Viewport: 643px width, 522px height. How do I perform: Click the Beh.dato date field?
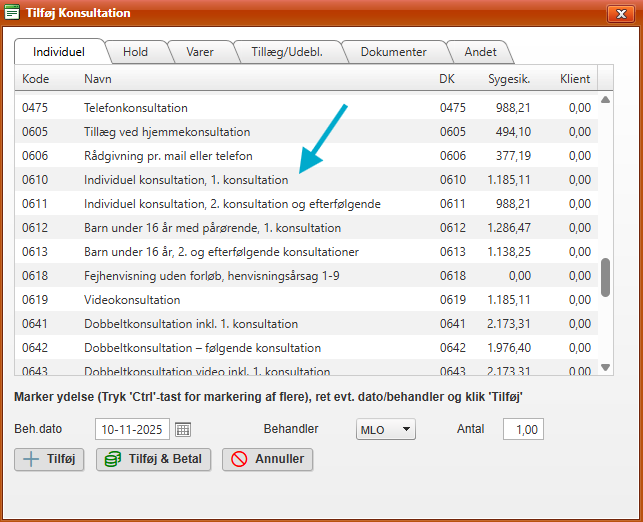click(x=133, y=429)
